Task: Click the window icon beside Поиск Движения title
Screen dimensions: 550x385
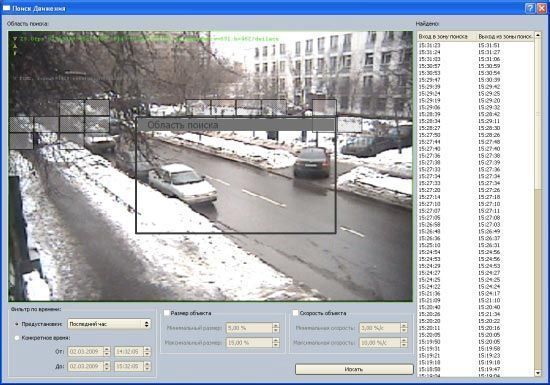Action: [x=6, y=8]
